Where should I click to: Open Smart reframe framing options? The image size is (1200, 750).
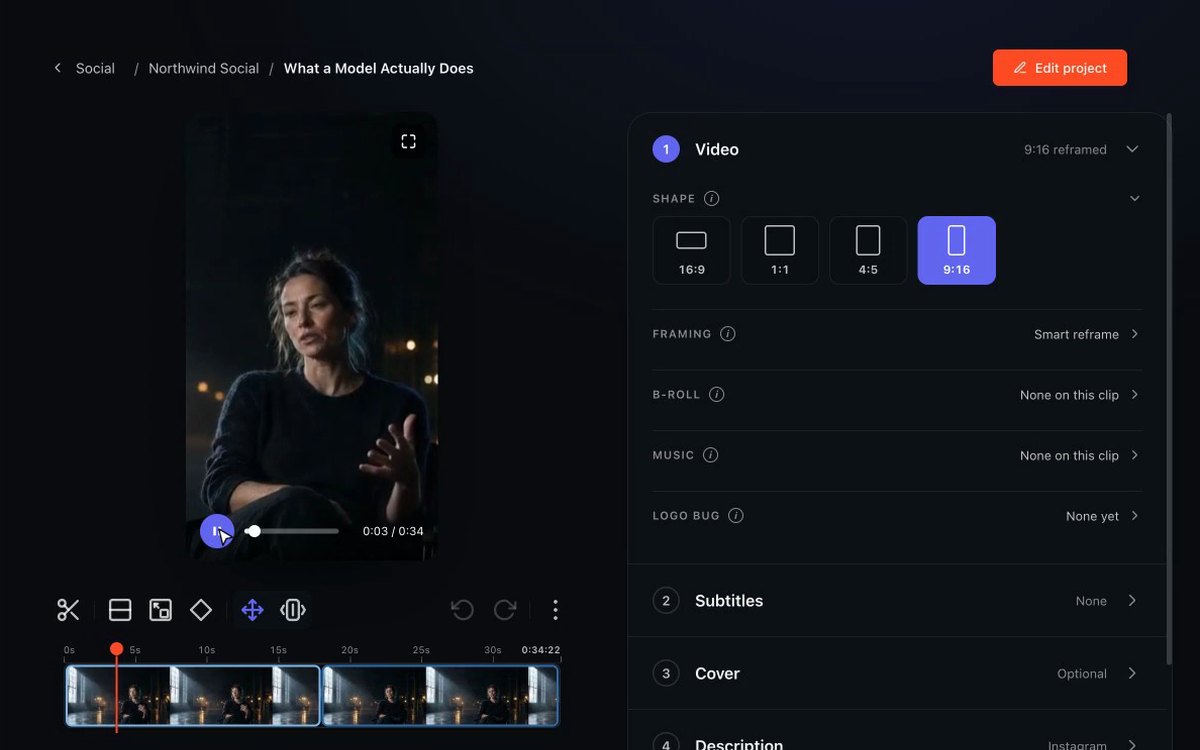pos(1087,334)
